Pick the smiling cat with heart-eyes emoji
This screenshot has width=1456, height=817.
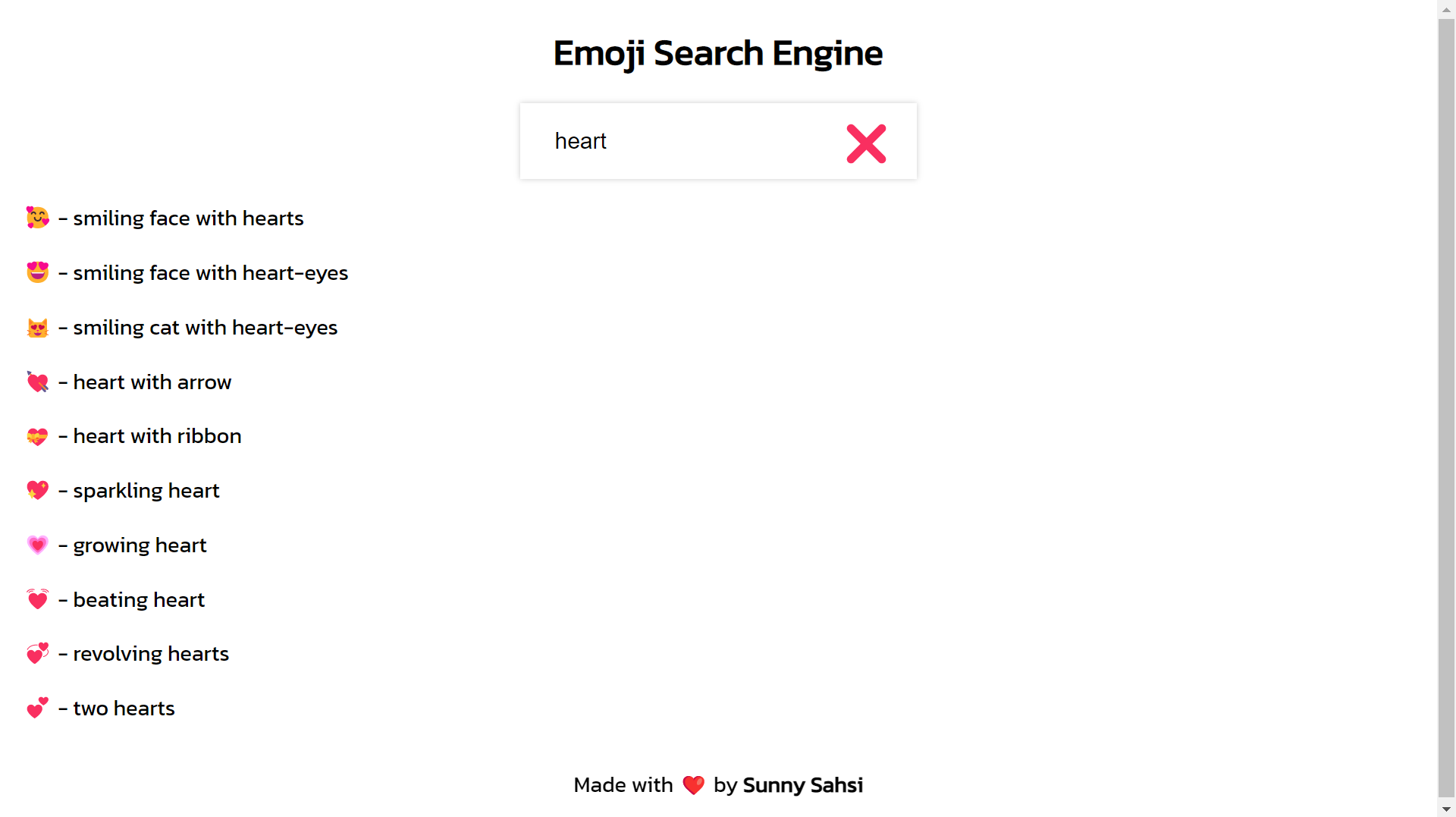(37, 328)
